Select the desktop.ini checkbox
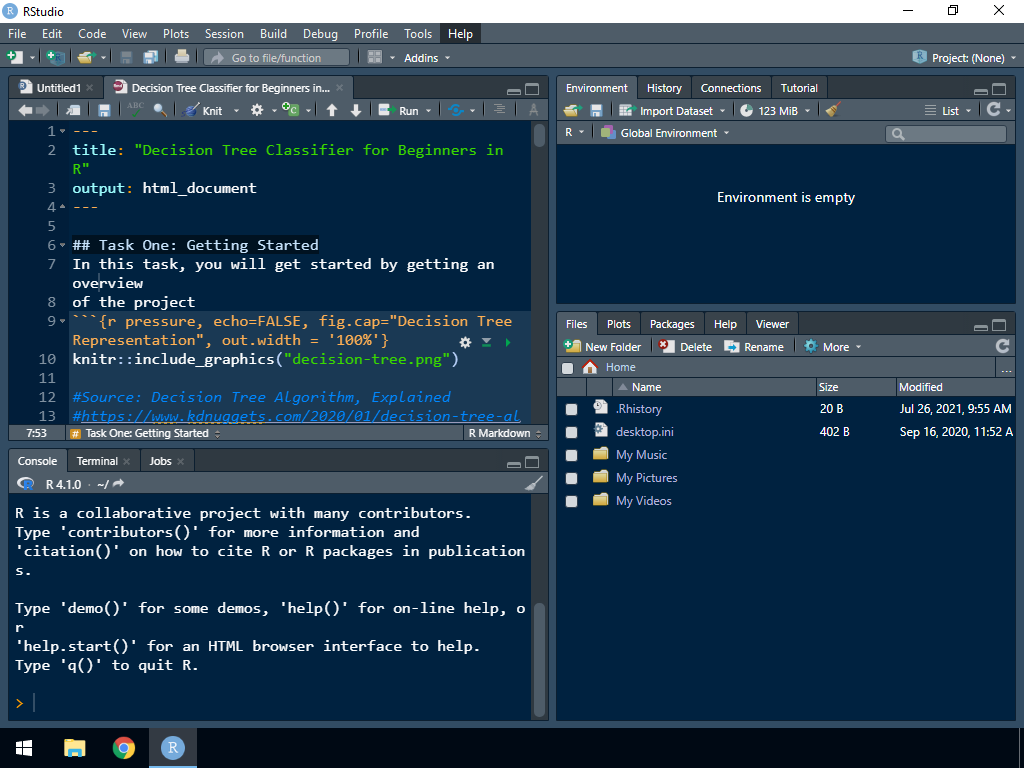This screenshot has width=1024, height=768. coord(571,432)
